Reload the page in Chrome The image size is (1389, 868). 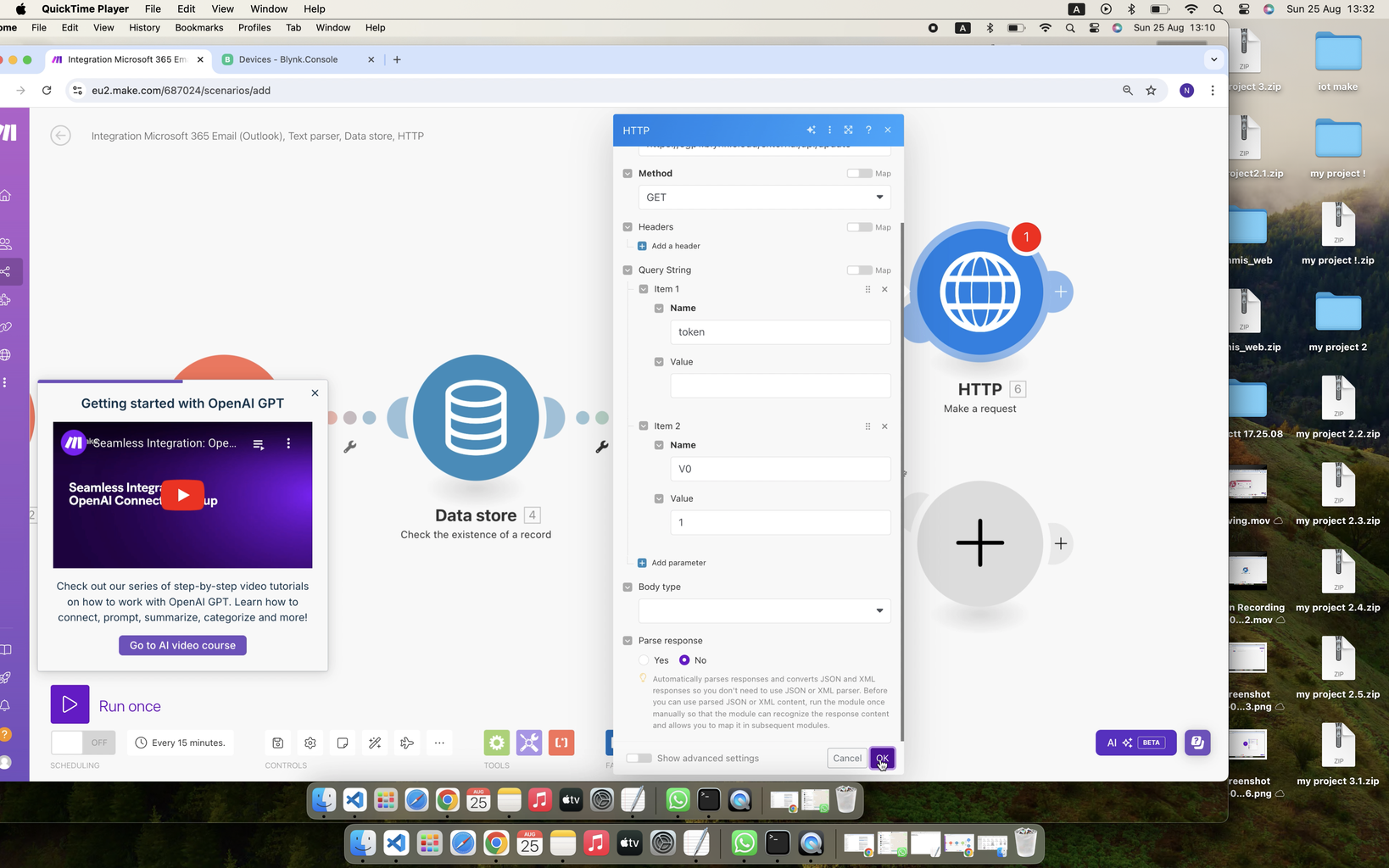click(x=47, y=90)
